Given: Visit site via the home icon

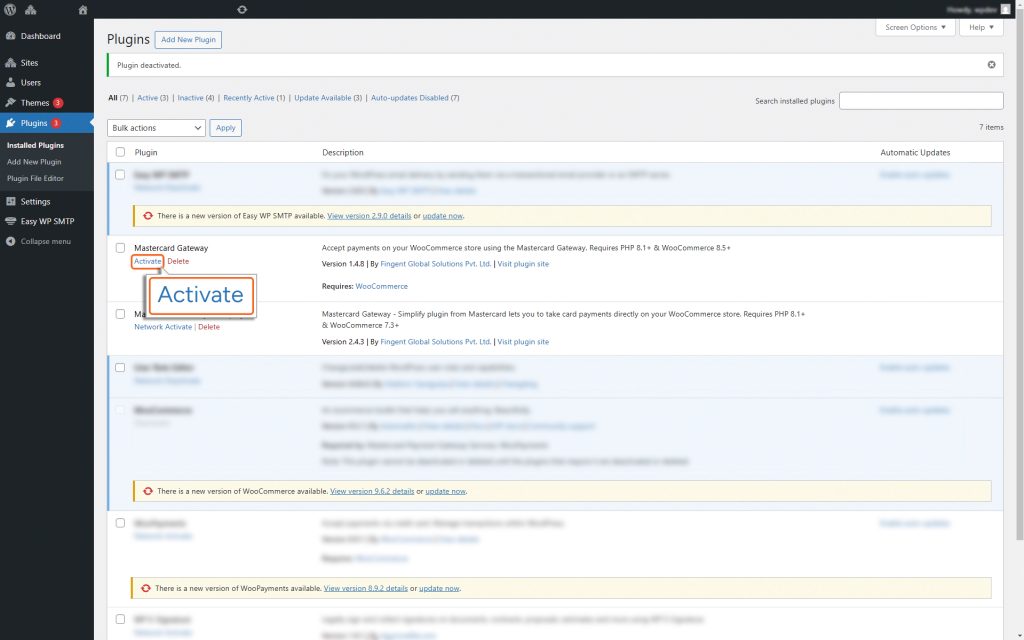Looking at the screenshot, I should (x=82, y=10).
